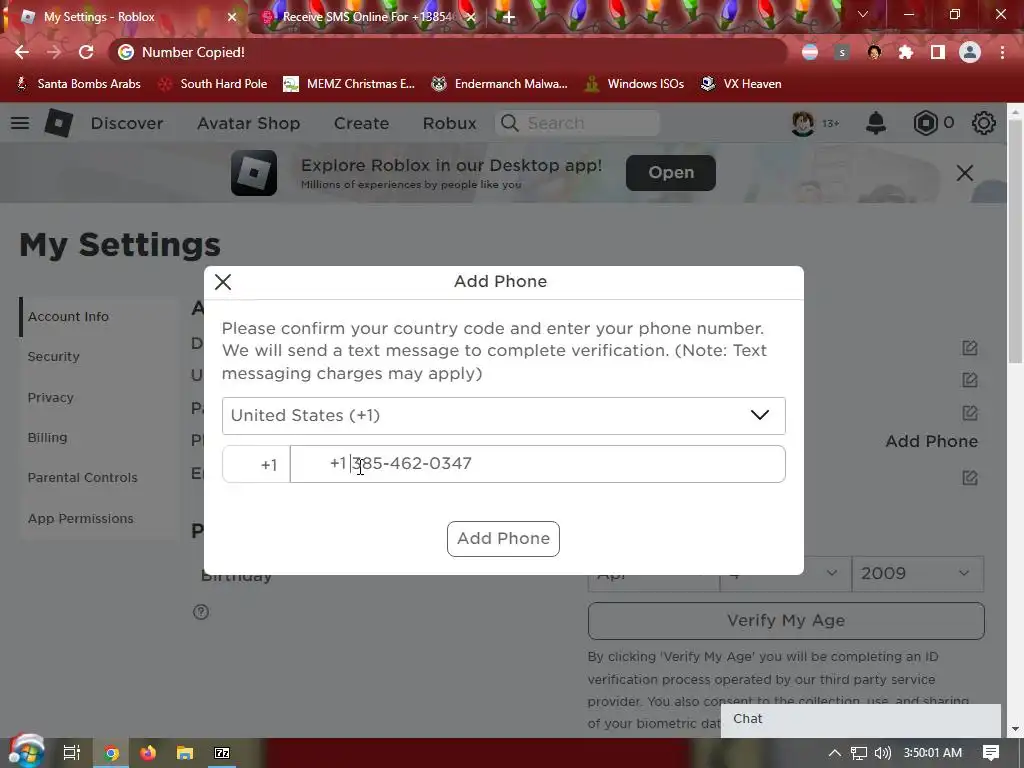The image size is (1024, 768).
Task: Select Parental Controls in settings sidebar
Action: point(82,477)
